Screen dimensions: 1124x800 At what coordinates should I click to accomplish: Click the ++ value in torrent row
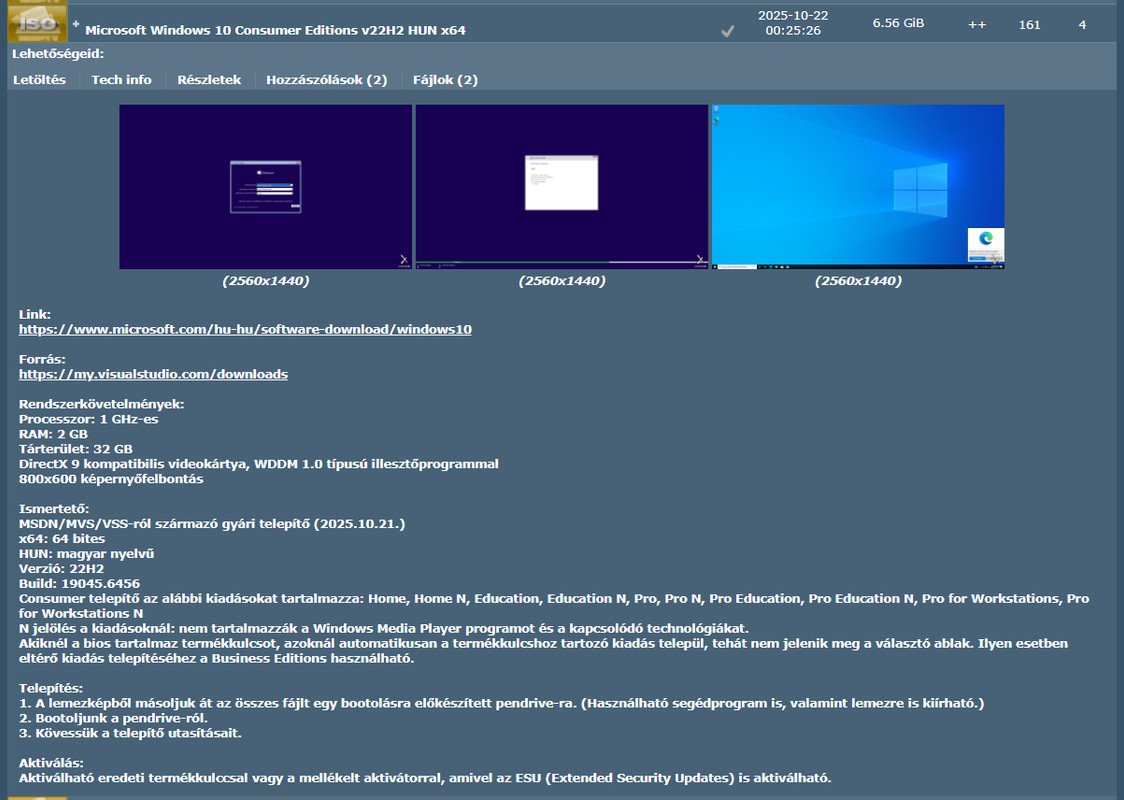(x=977, y=24)
